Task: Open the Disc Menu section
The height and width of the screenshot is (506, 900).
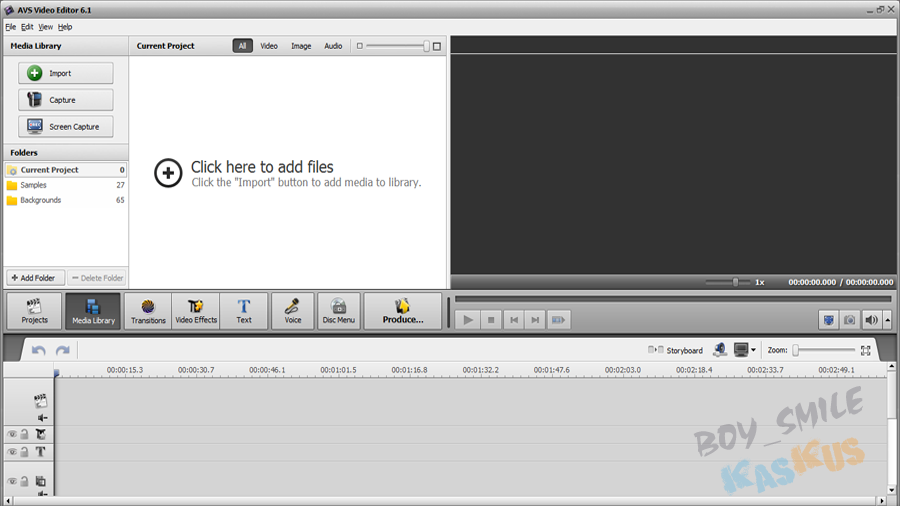Action: click(339, 311)
